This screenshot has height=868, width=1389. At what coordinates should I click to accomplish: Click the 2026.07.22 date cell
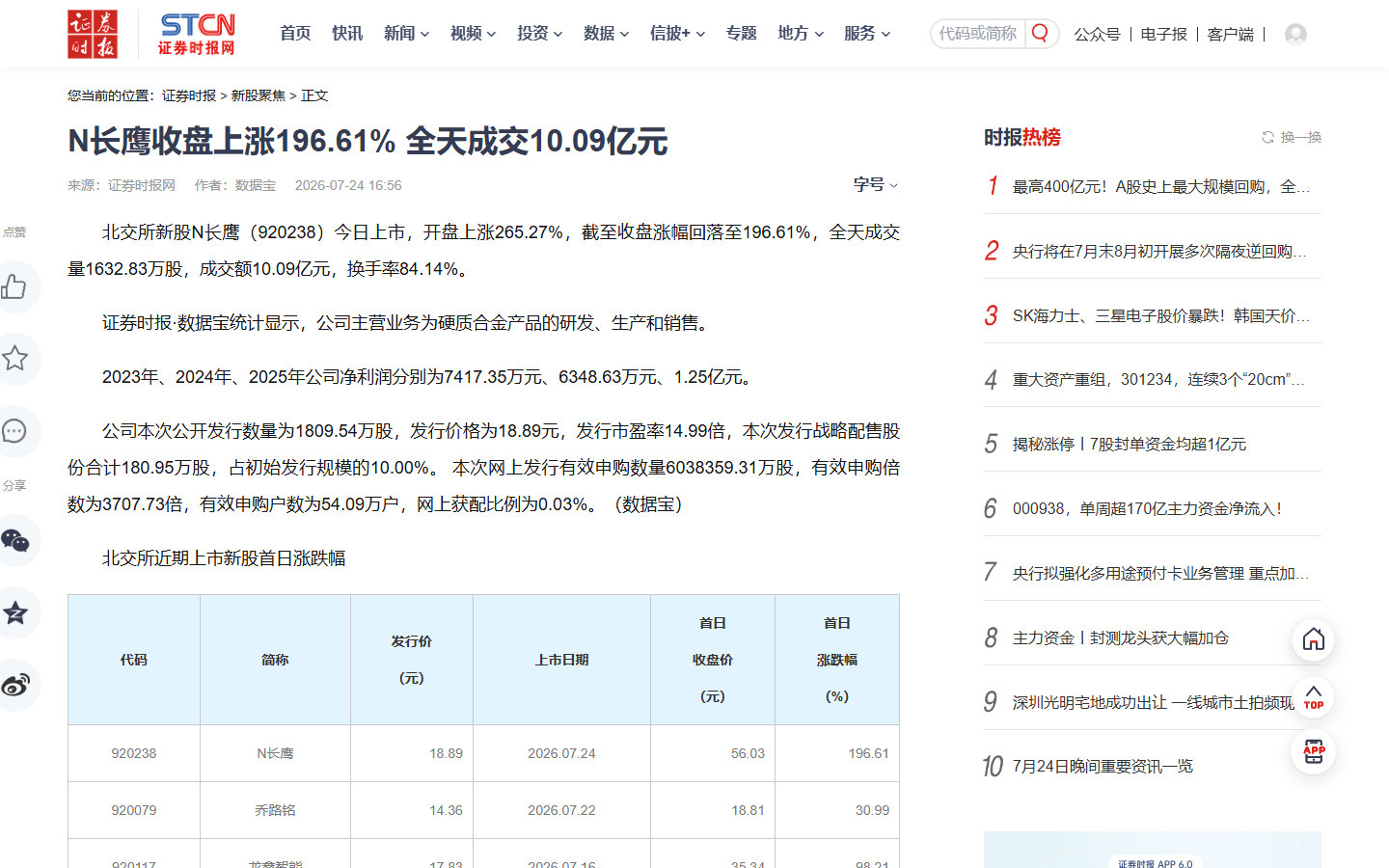coord(561,810)
